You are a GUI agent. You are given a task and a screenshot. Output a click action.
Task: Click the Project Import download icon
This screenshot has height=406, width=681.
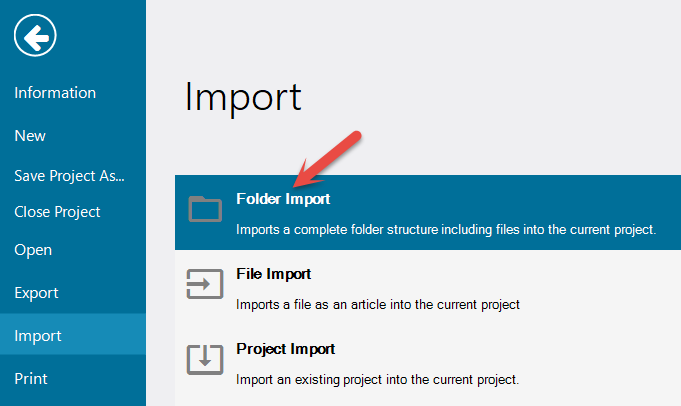[205, 360]
